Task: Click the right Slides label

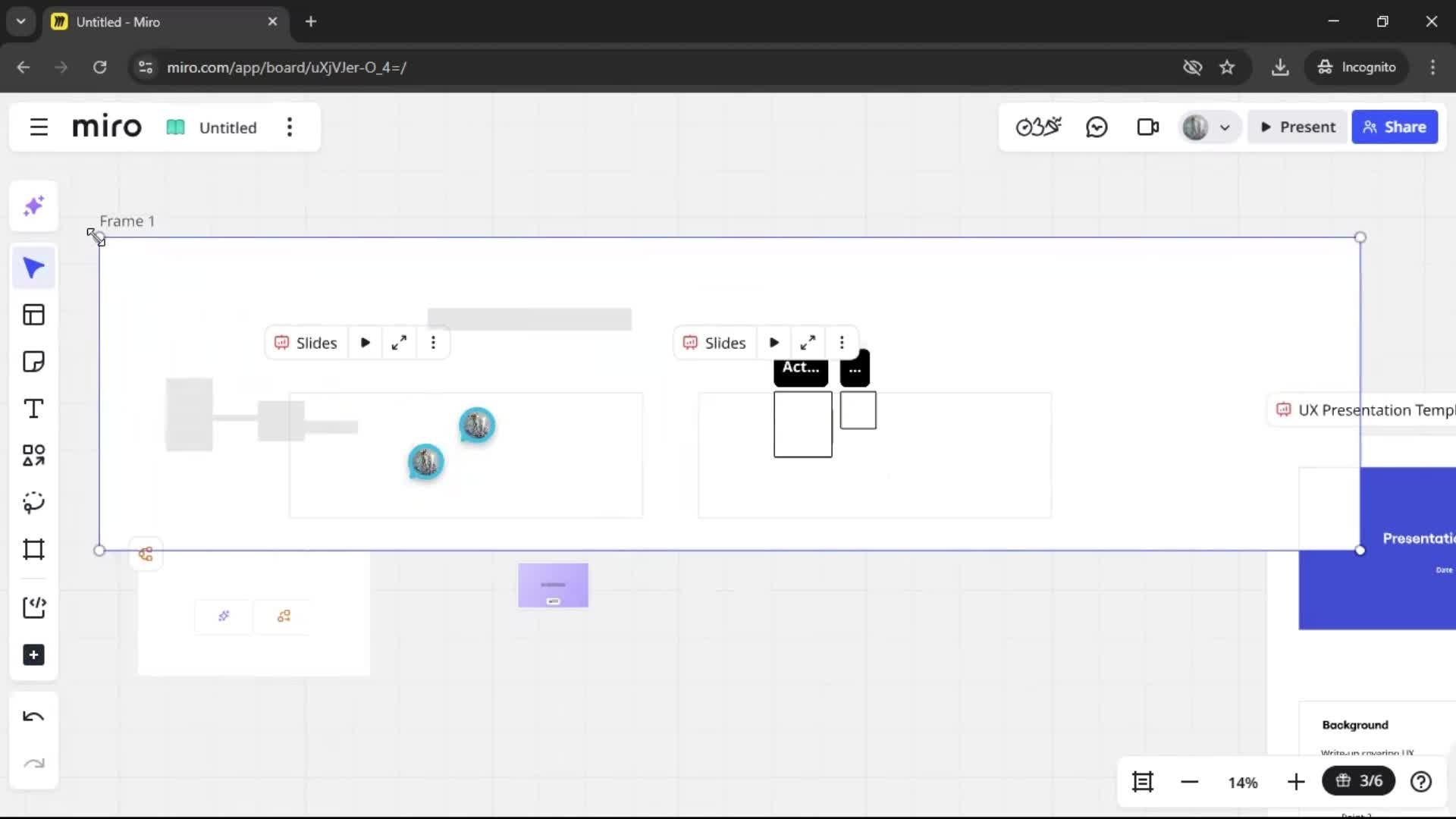Action: pyautogui.click(x=714, y=343)
